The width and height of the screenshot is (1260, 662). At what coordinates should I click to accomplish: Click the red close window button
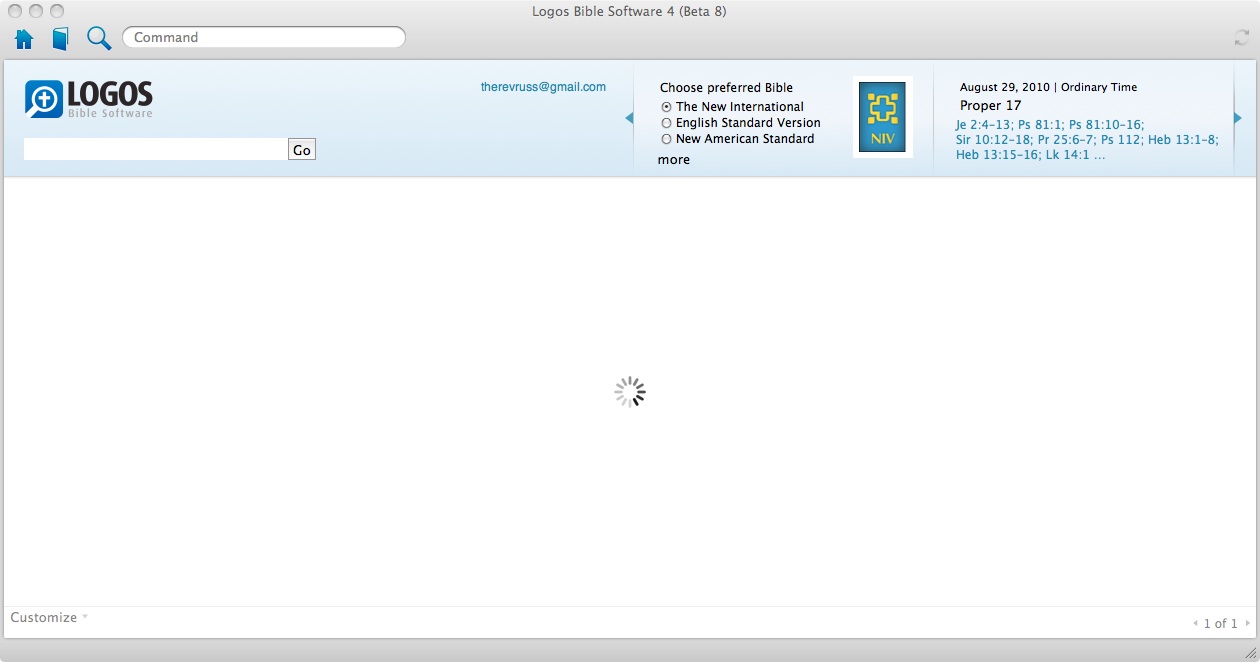pos(16,11)
